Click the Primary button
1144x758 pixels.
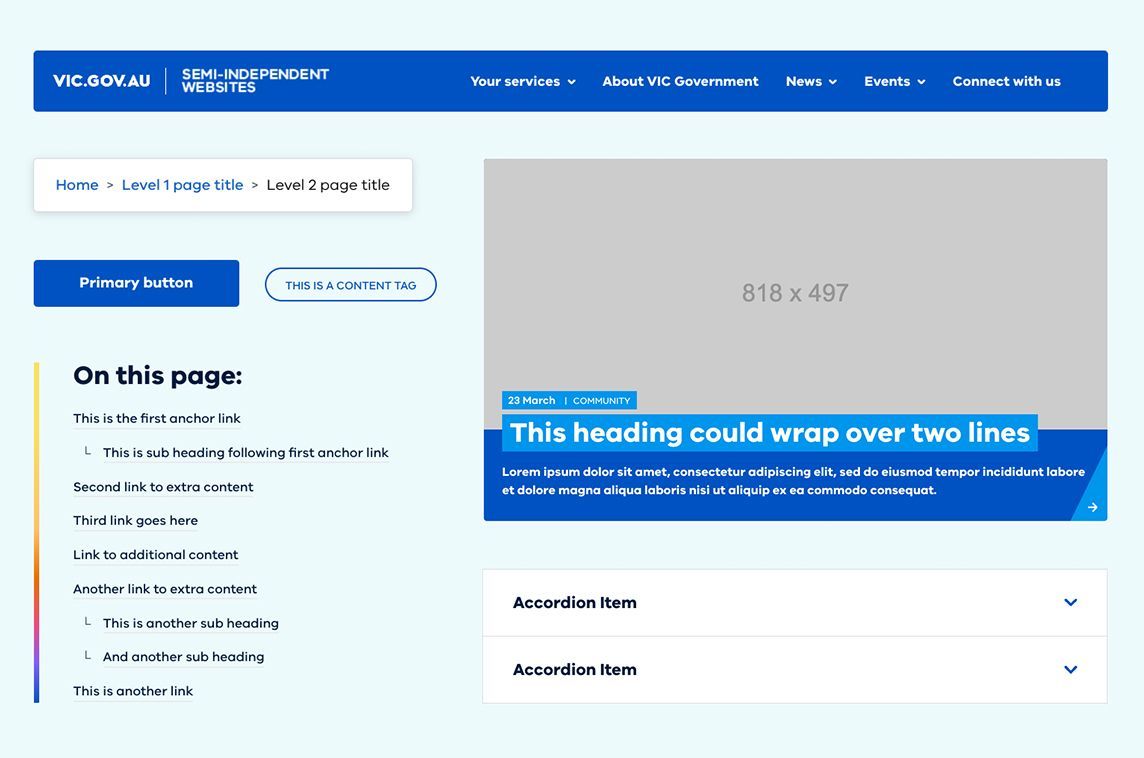(x=136, y=283)
